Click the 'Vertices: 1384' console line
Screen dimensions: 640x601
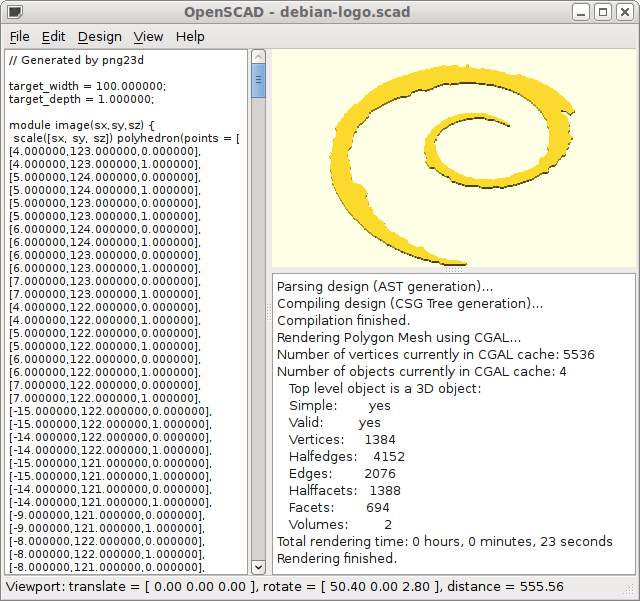(342, 440)
